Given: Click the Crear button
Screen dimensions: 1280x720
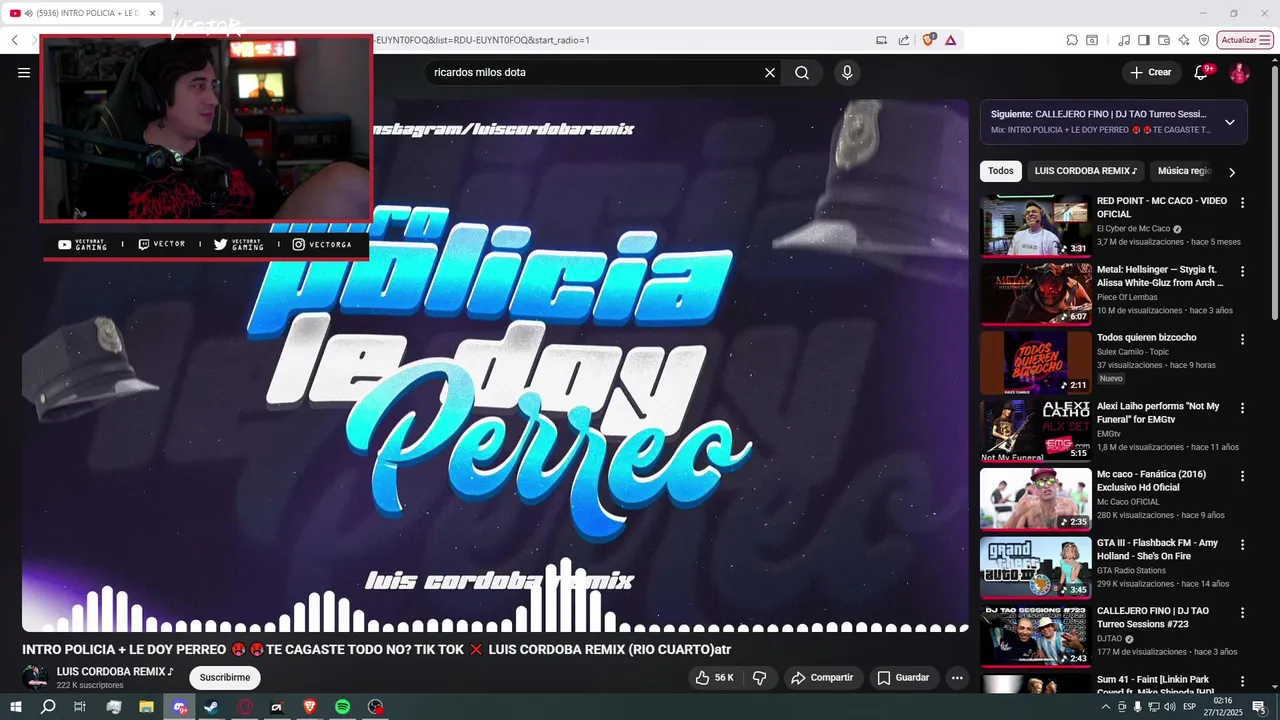Looking at the screenshot, I should (1150, 72).
